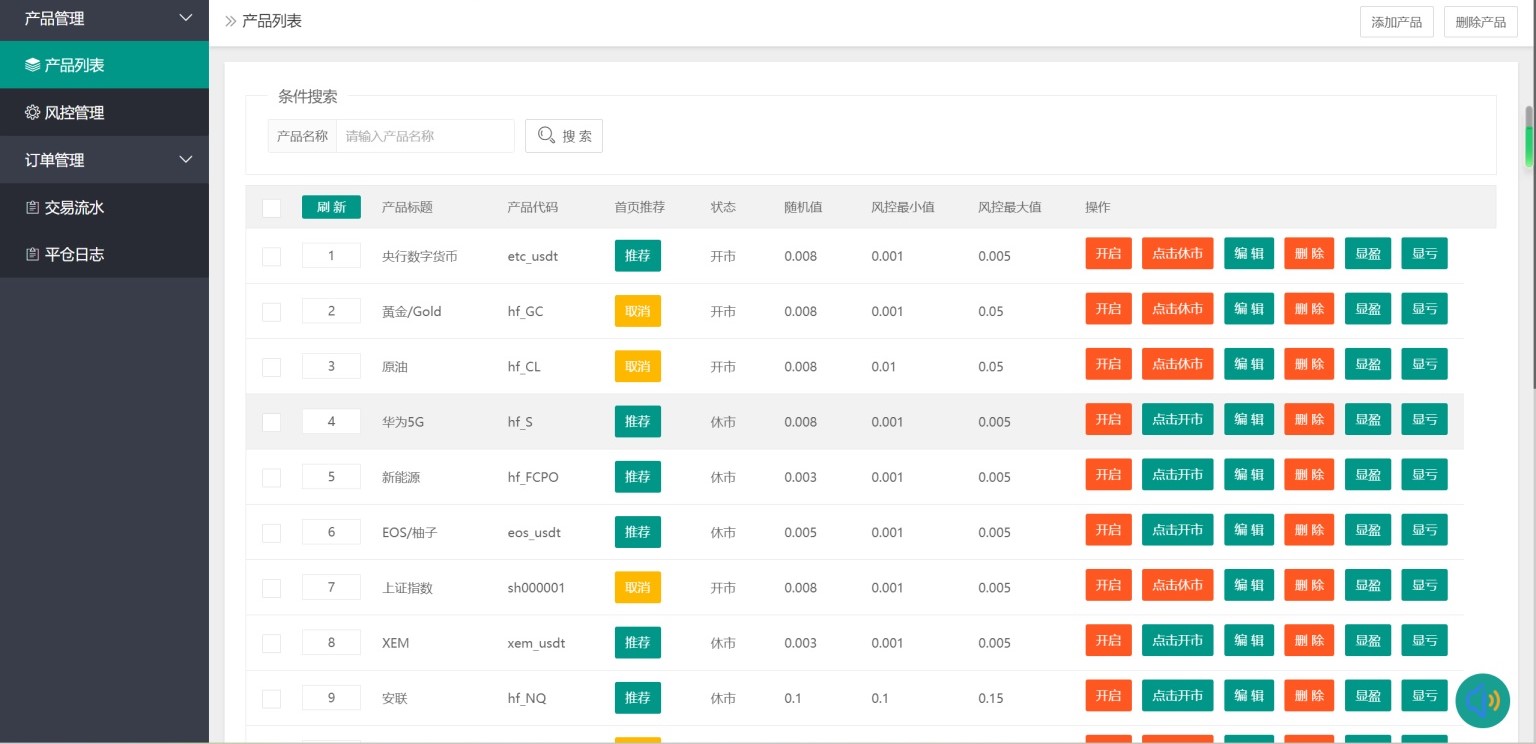This screenshot has height=744, width=1536.
Task: Click 推荐 button for EOS/柚子 row
Action: [638, 532]
